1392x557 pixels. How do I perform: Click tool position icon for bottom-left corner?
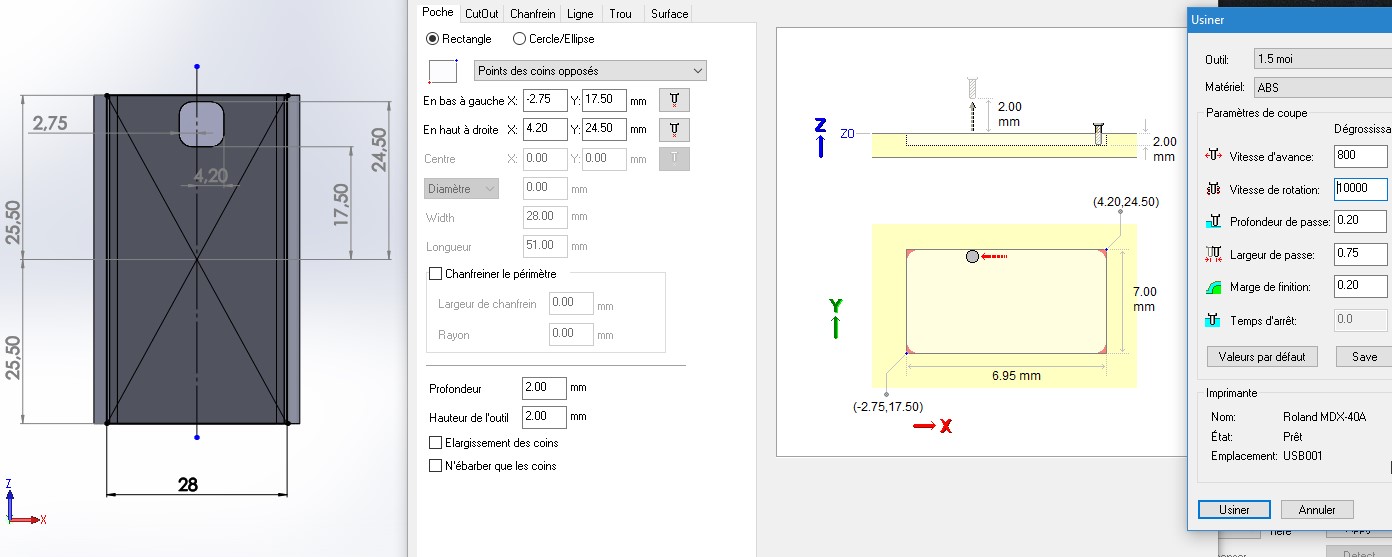(674, 100)
